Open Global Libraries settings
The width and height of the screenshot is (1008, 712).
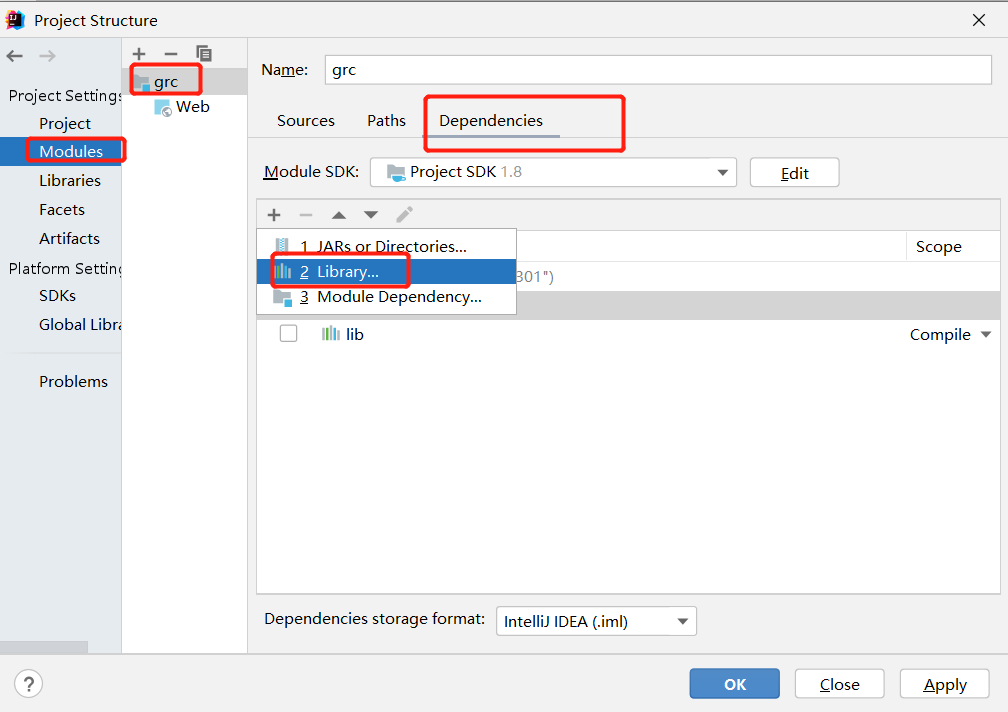point(80,325)
